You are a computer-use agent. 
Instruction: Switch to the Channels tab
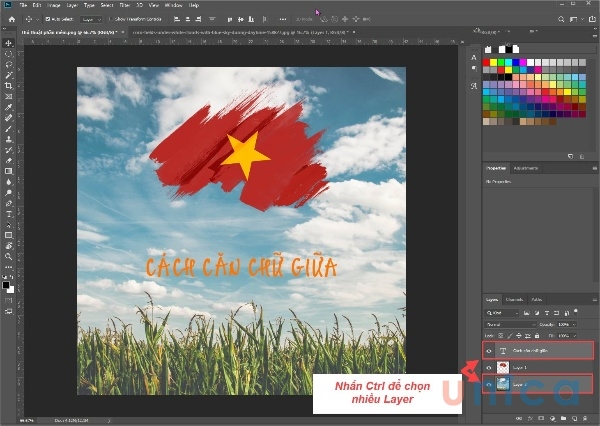tap(516, 299)
